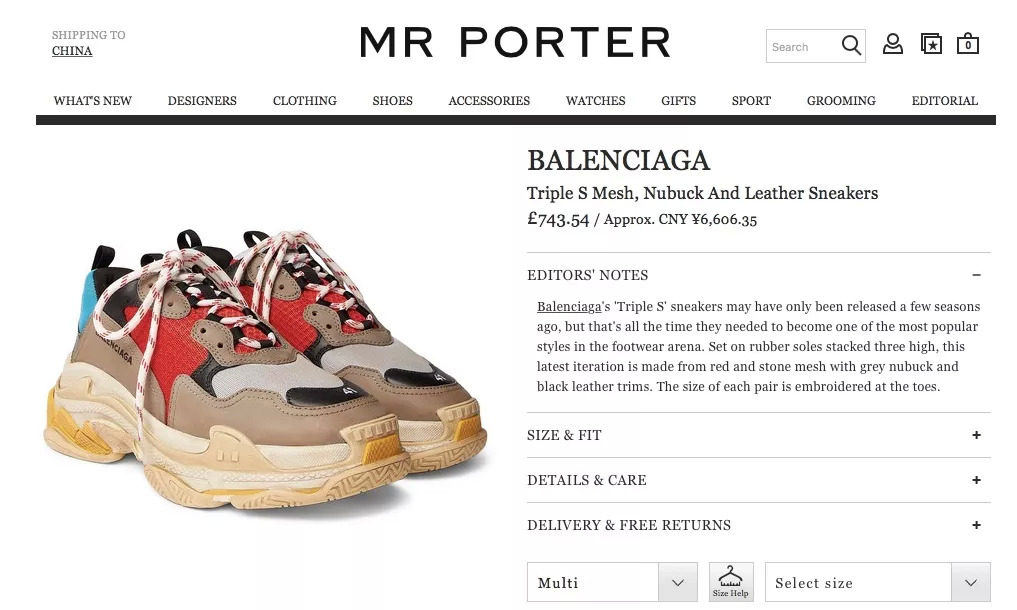Screen dimensions: 1017x610
Task: Expand Delivery & Free Returns section
Action: pyautogui.click(x=758, y=525)
